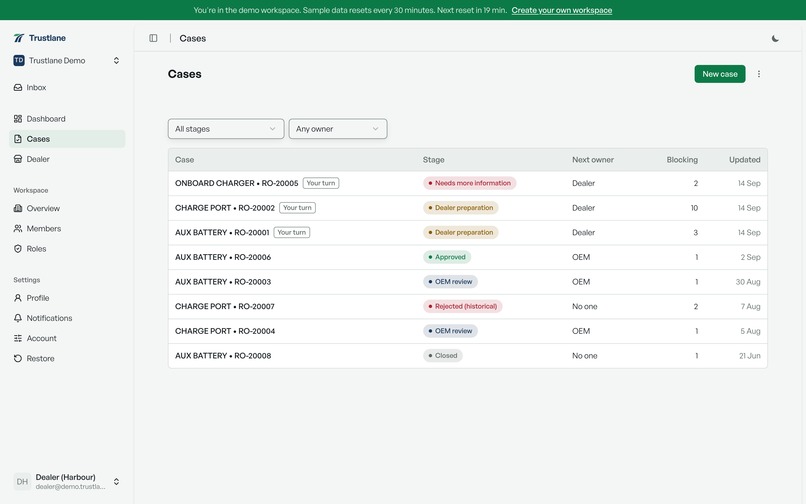
Task: Click the Case column header
Action: pyautogui.click(x=184, y=160)
